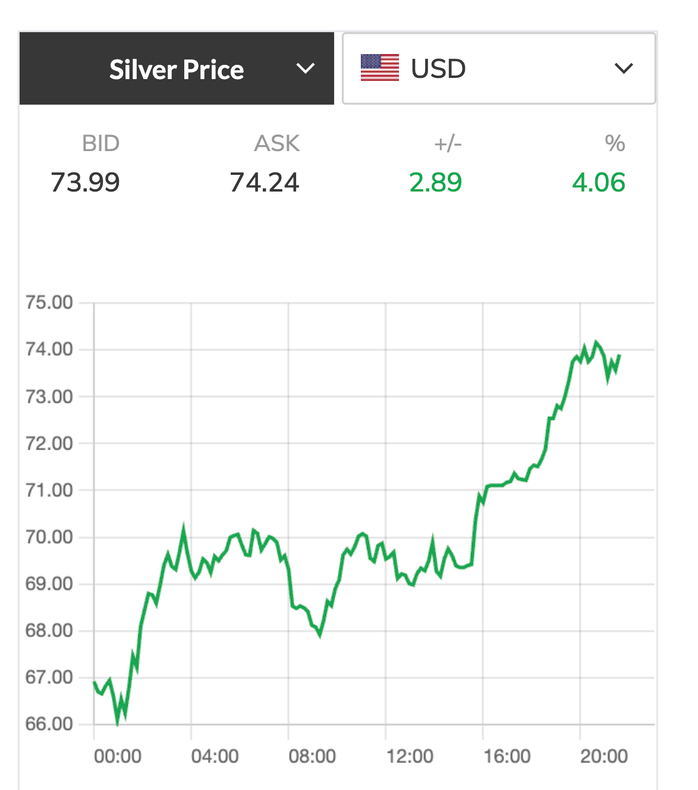
Task: Click the 66.00 price axis label
Action: coord(49,724)
